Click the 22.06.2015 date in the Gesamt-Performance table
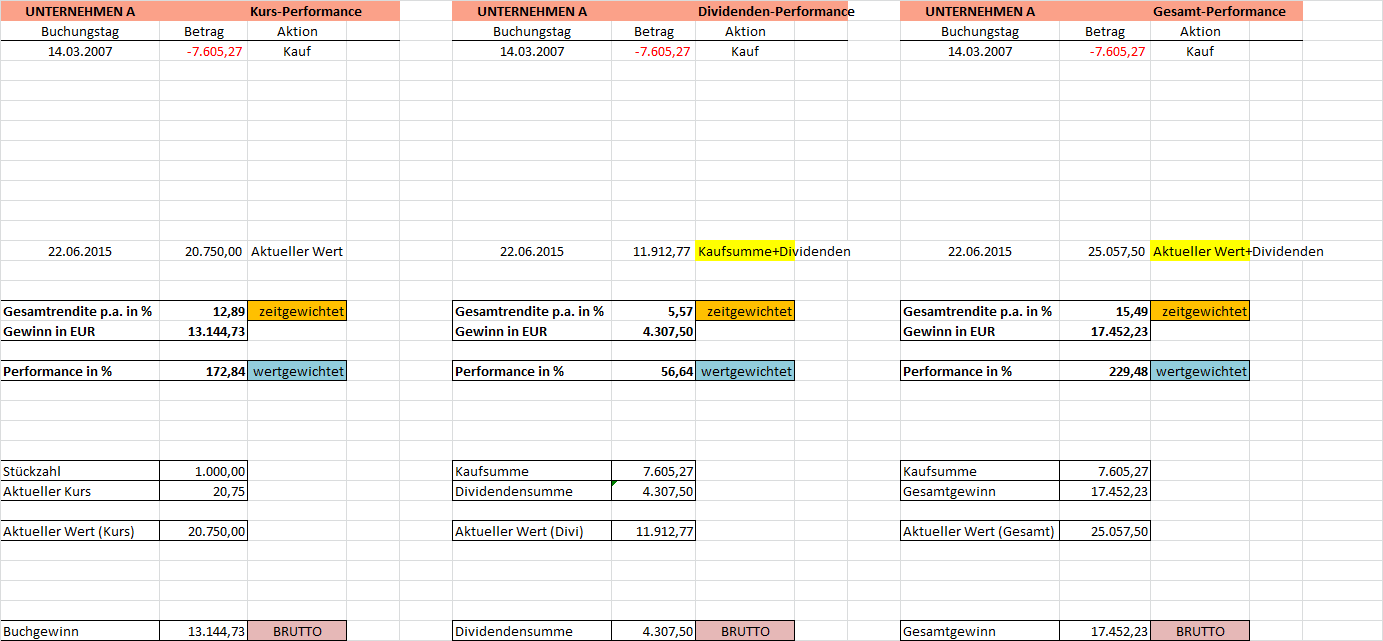Screen dimensions: 1383x641 coord(980,251)
